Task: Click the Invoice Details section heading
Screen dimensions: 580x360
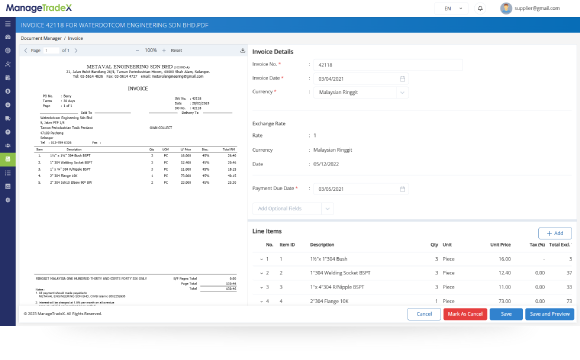Action: pyautogui.click(x=273, y=52)
